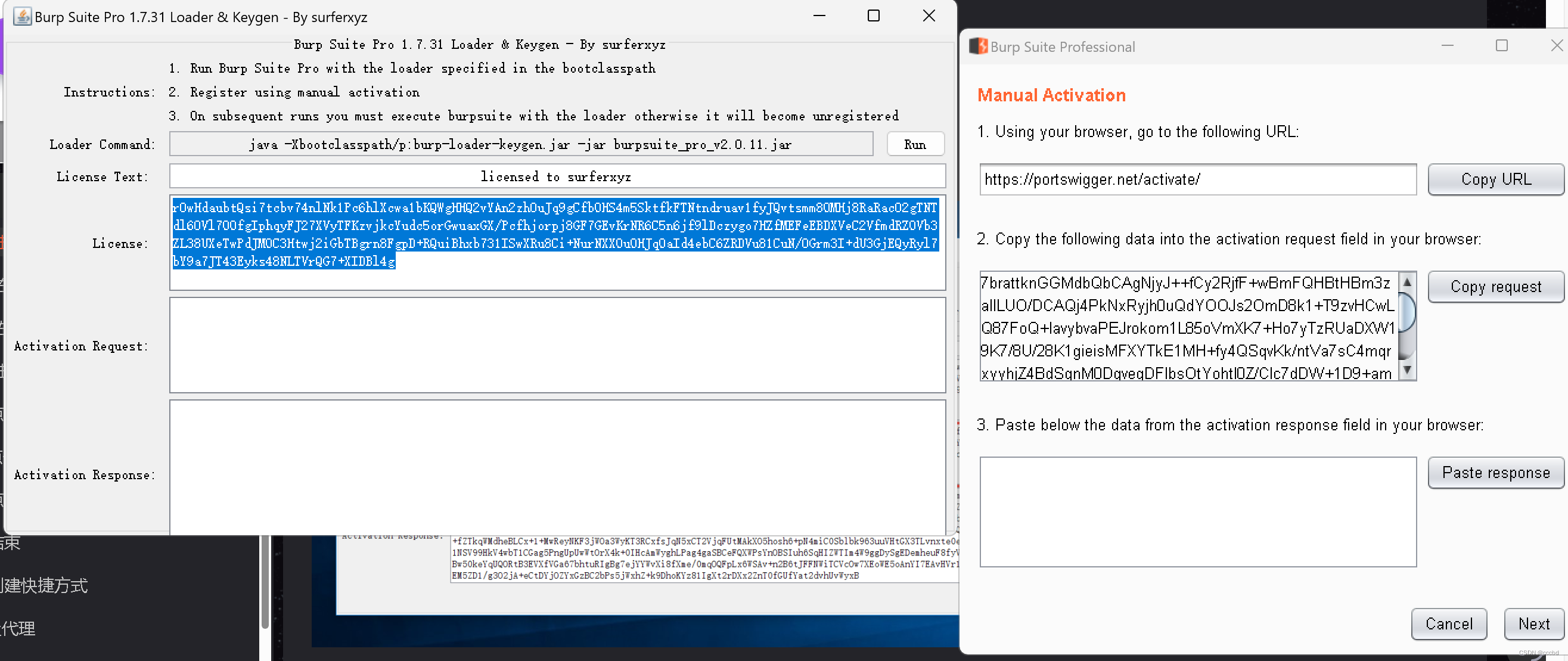Screen dimensions: 1568x661
Task: Click Copy URL button
Action: pos(1495,179)
